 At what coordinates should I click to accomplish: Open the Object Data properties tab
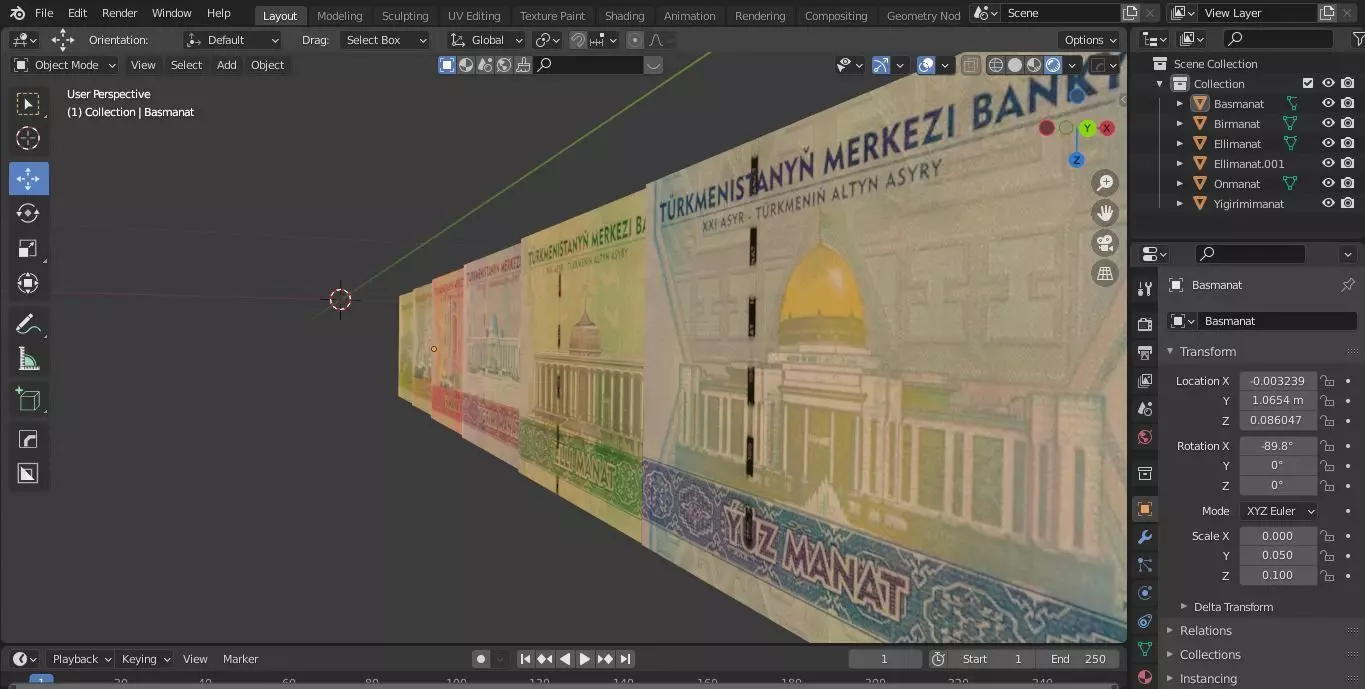click(x=1145, y=649)
